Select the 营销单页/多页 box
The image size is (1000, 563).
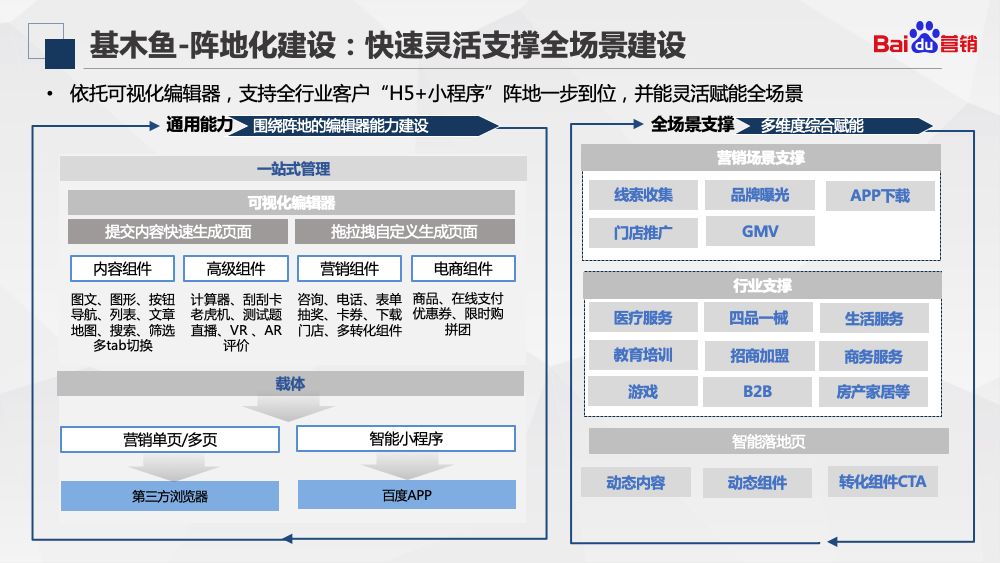click(170, 439)
